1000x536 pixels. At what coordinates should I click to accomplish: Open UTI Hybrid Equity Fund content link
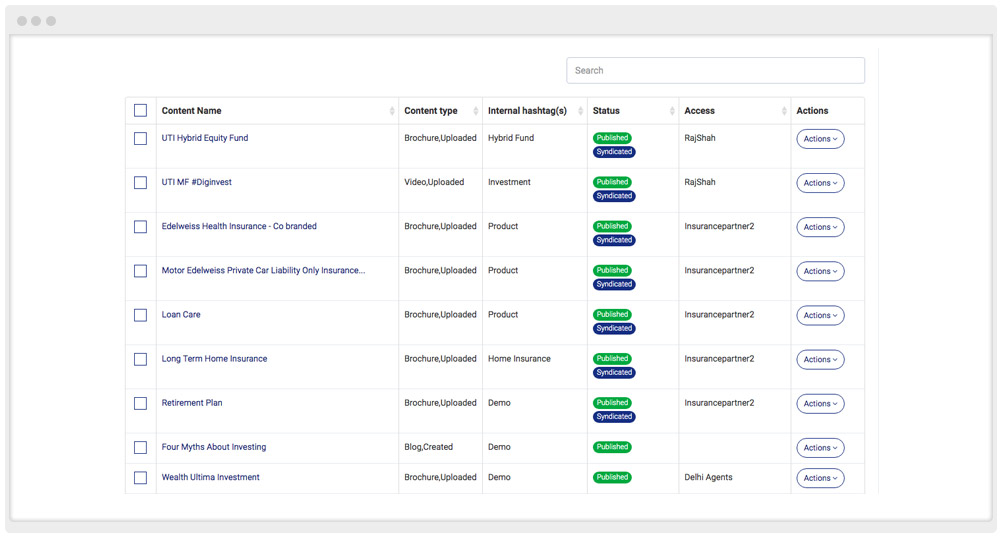click(205, 138)
